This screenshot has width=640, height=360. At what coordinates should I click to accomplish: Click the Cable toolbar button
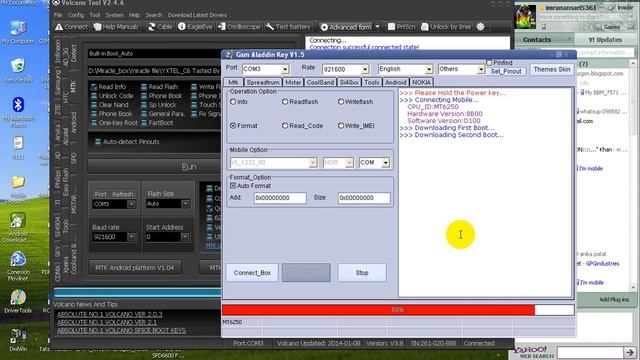click(160, 27)
